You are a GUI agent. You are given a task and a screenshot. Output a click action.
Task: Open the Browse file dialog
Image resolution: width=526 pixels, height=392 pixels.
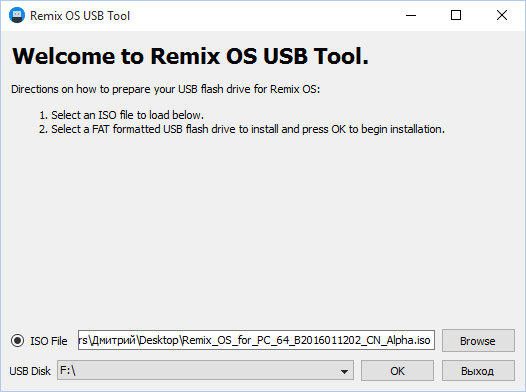478,341
